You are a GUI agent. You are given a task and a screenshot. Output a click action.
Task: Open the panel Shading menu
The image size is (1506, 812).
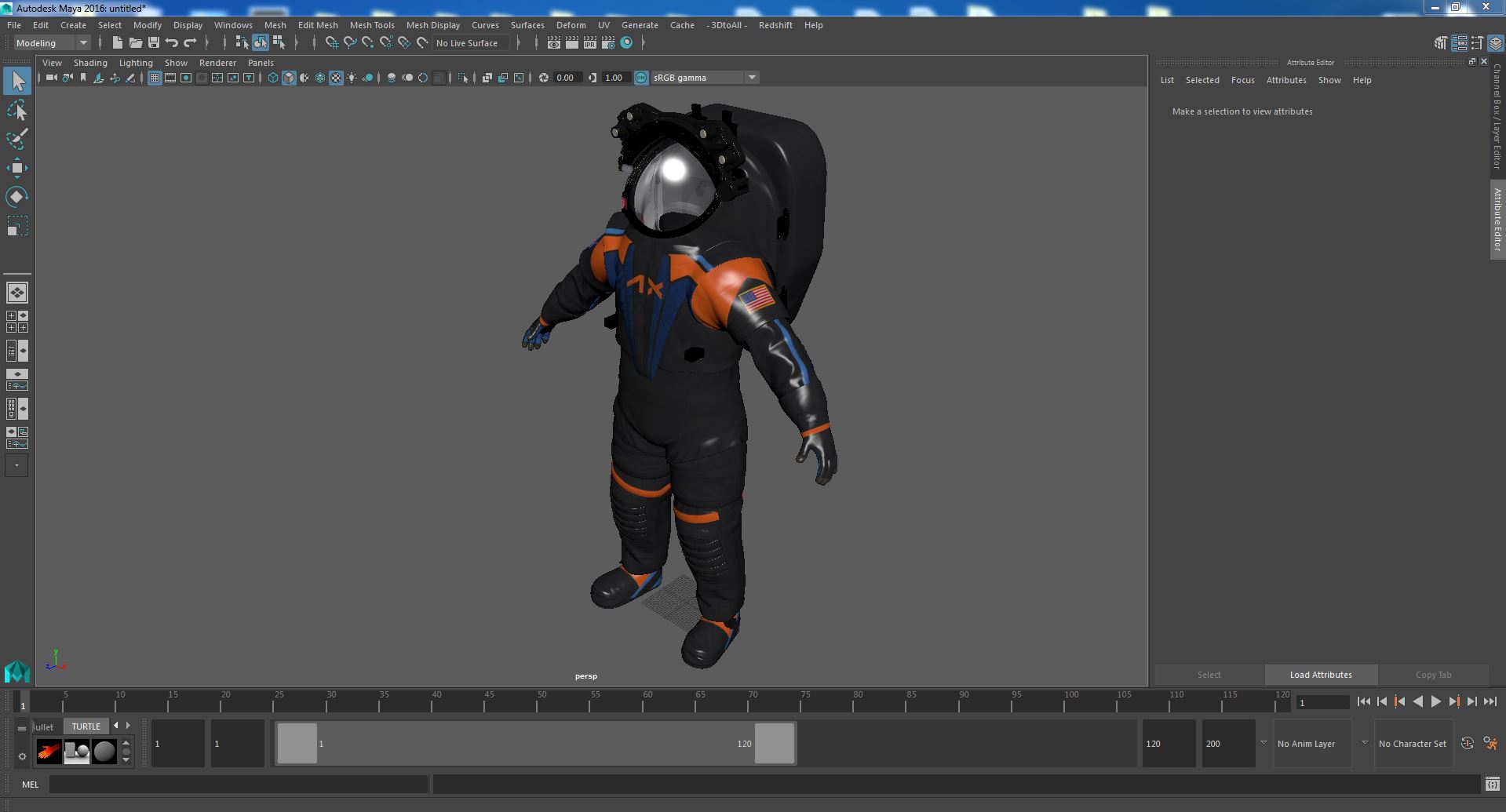[x=90, y=63]
